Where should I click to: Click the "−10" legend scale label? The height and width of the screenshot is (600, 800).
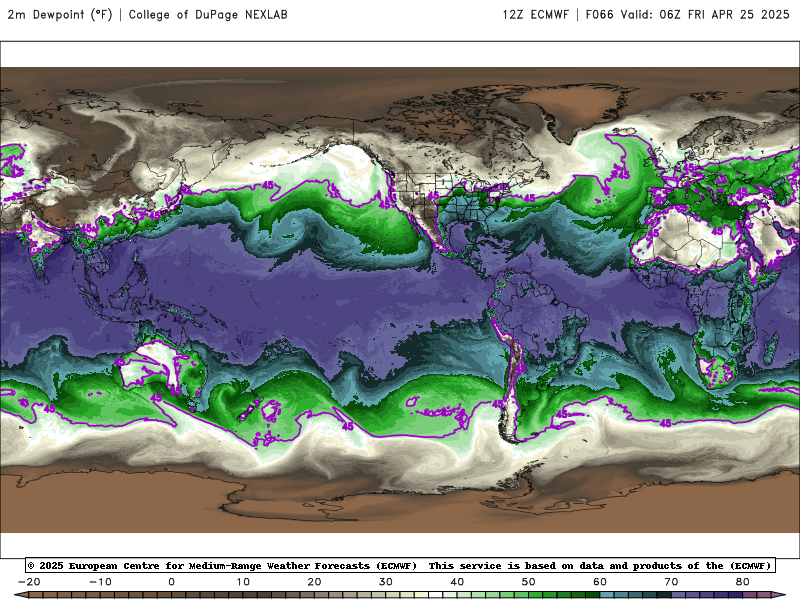(101, 582)
